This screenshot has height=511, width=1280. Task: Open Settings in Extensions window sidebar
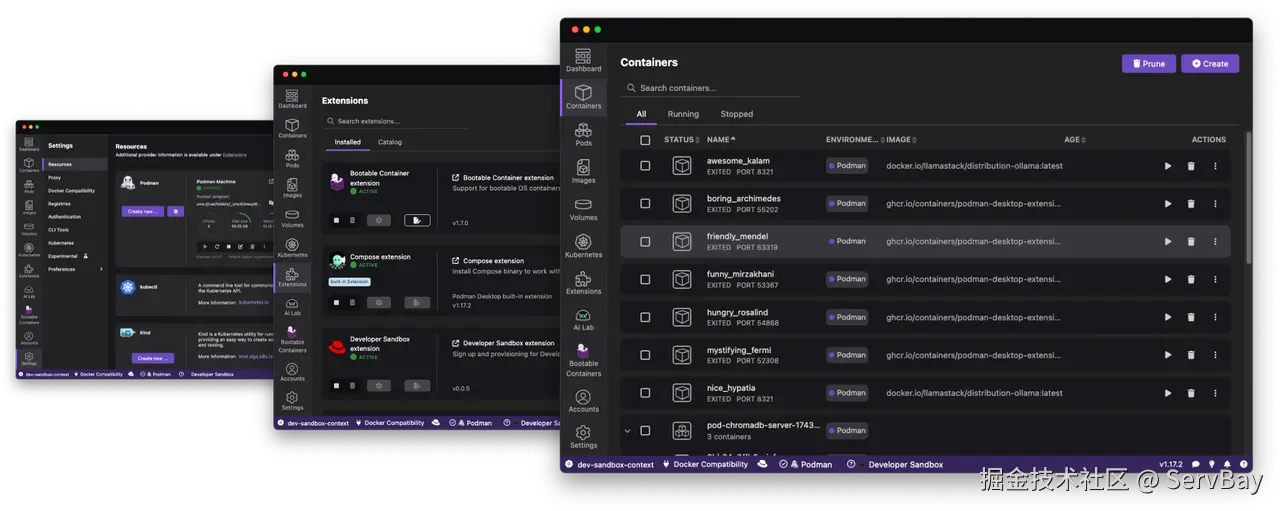click(292, 400)
